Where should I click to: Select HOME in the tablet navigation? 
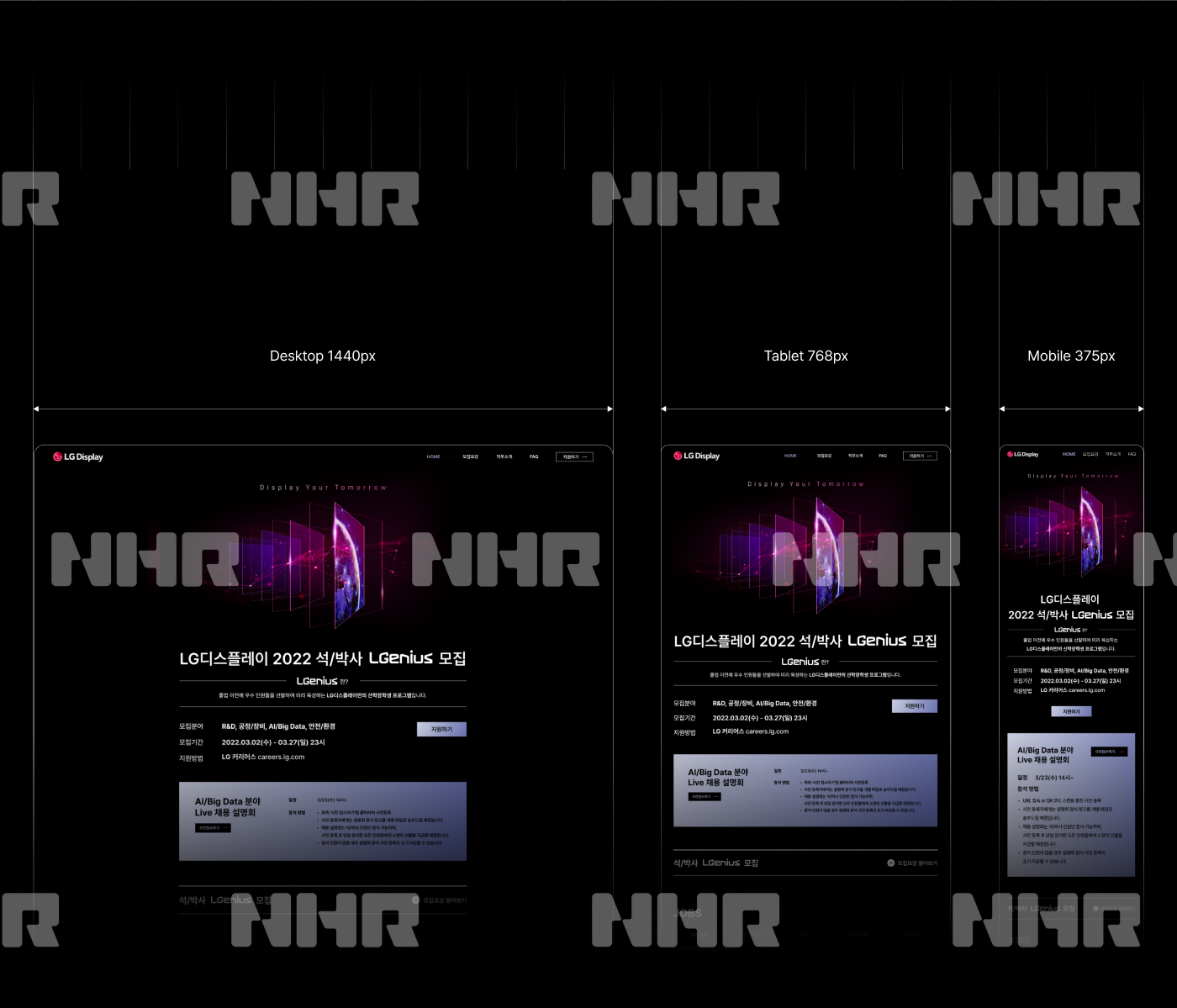(790, 456)
